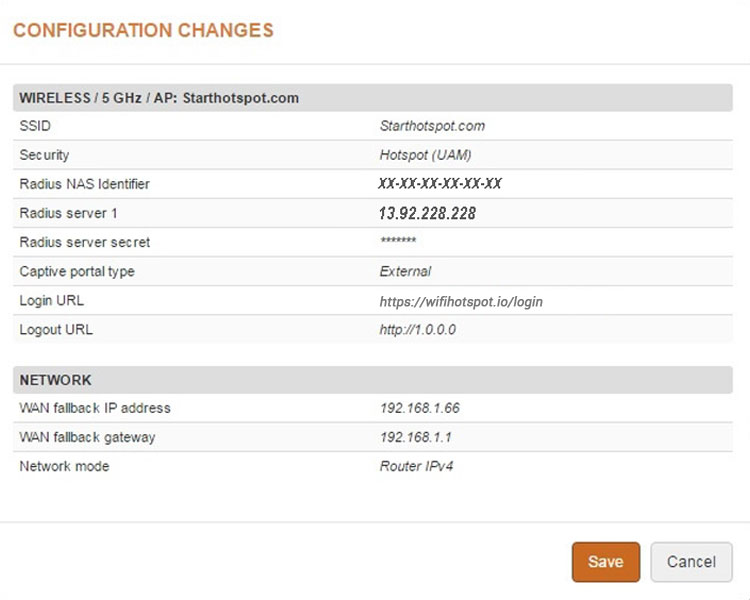Select the WAN fallback gateway value 192.168.1.1
Viewport: 750px width, 600px height.
(415, 437)
